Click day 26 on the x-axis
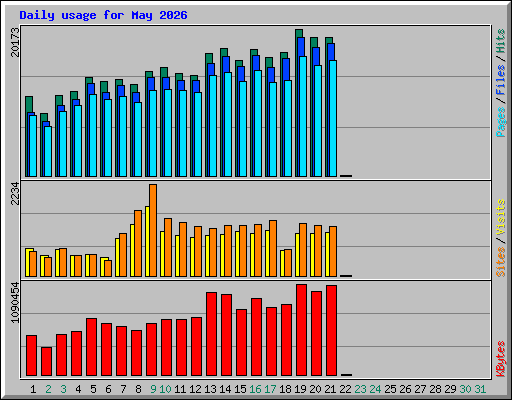 [405, 389]
